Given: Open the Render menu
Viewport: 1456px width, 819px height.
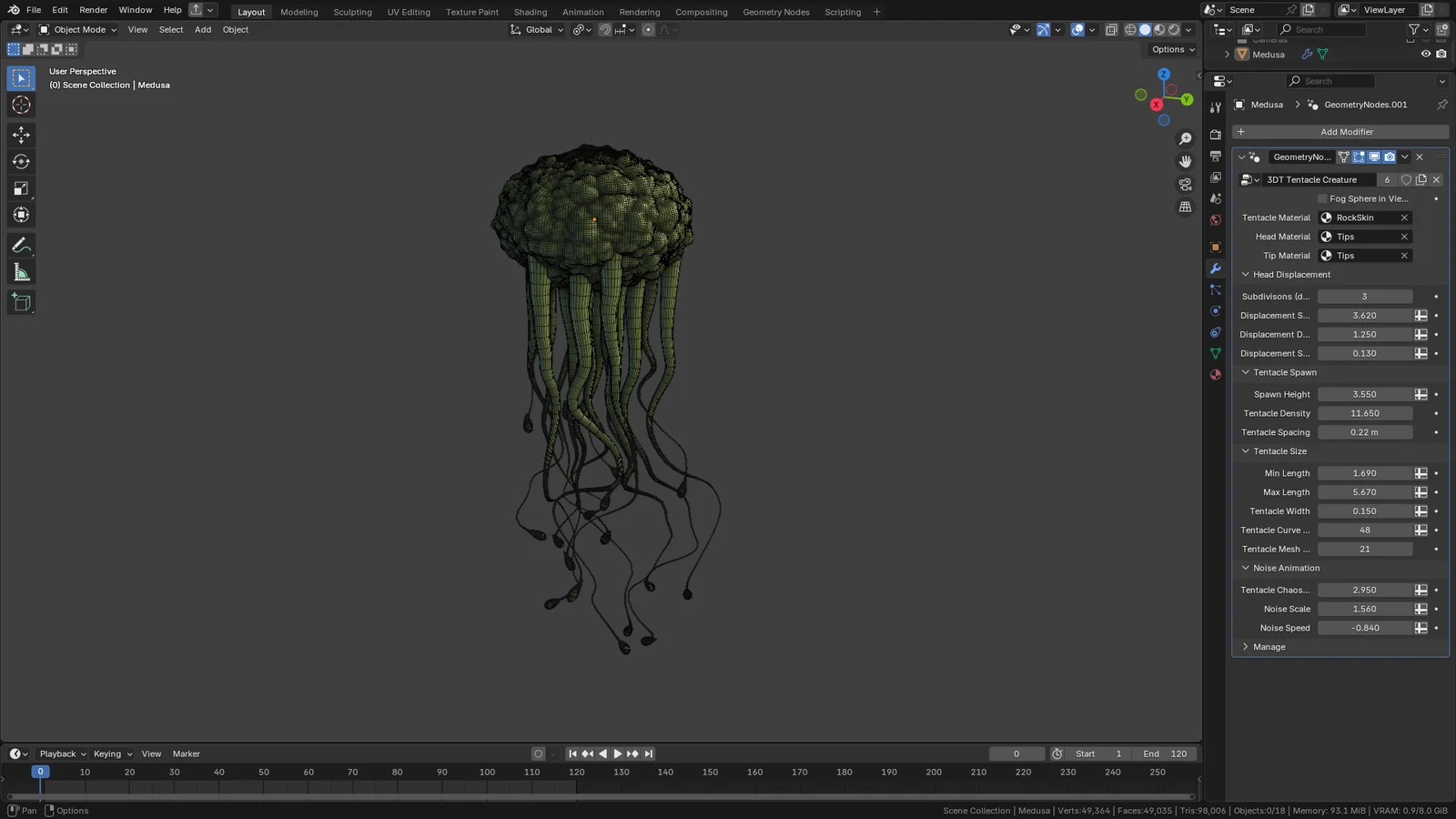Looking at the screenshot, I should [x=93, y=10].
